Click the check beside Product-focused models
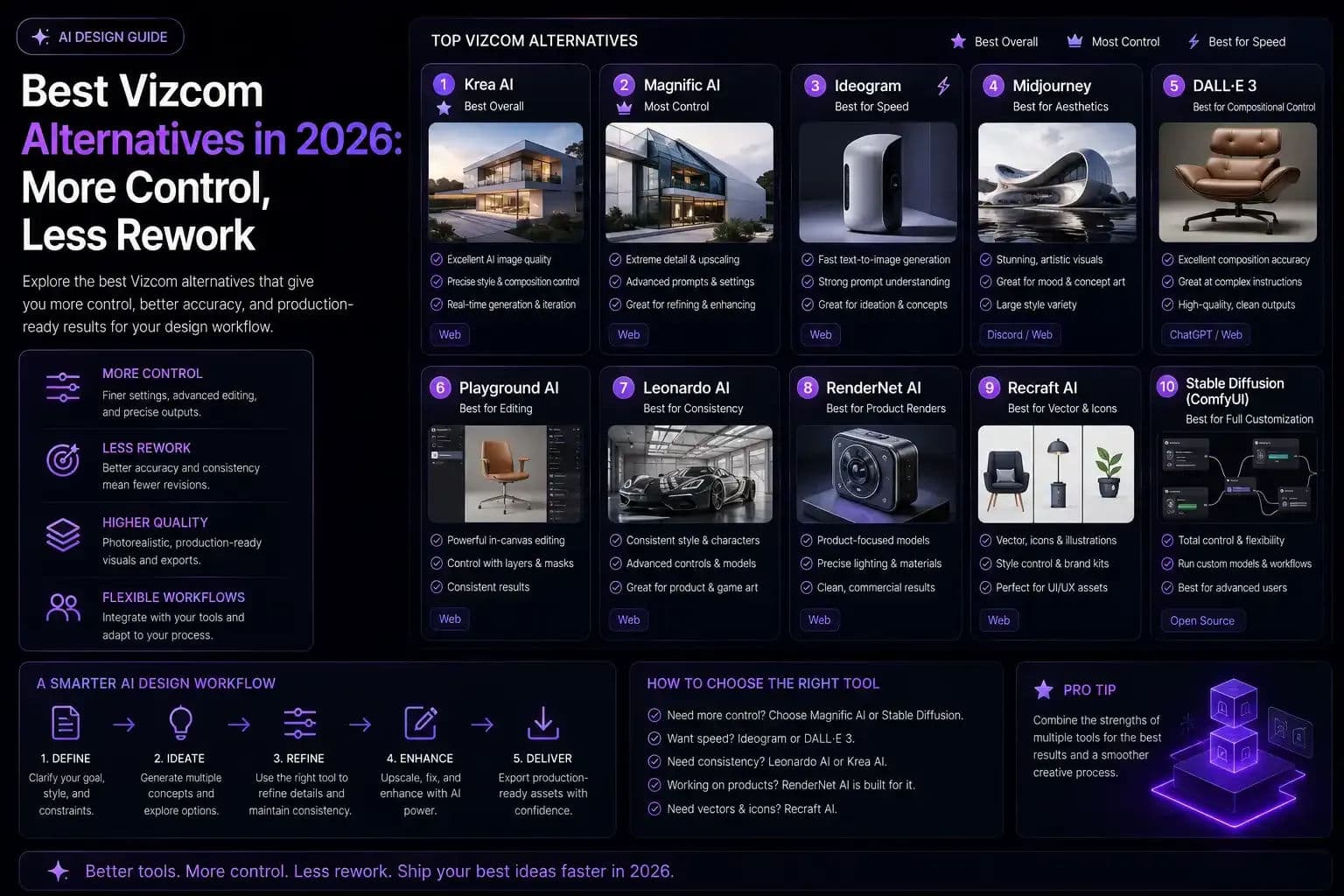Screen dimensions: 1344x896 [807, 540]
